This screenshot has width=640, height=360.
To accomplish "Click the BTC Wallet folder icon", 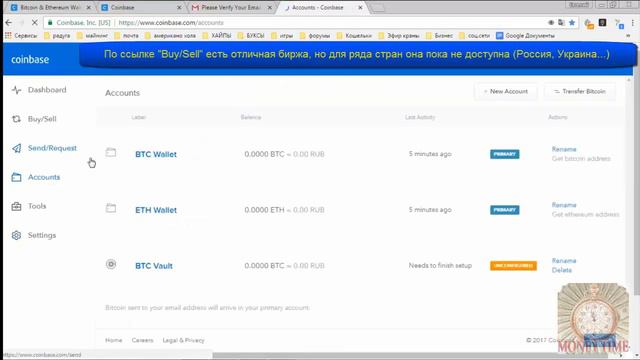I will tap(111, 153).
